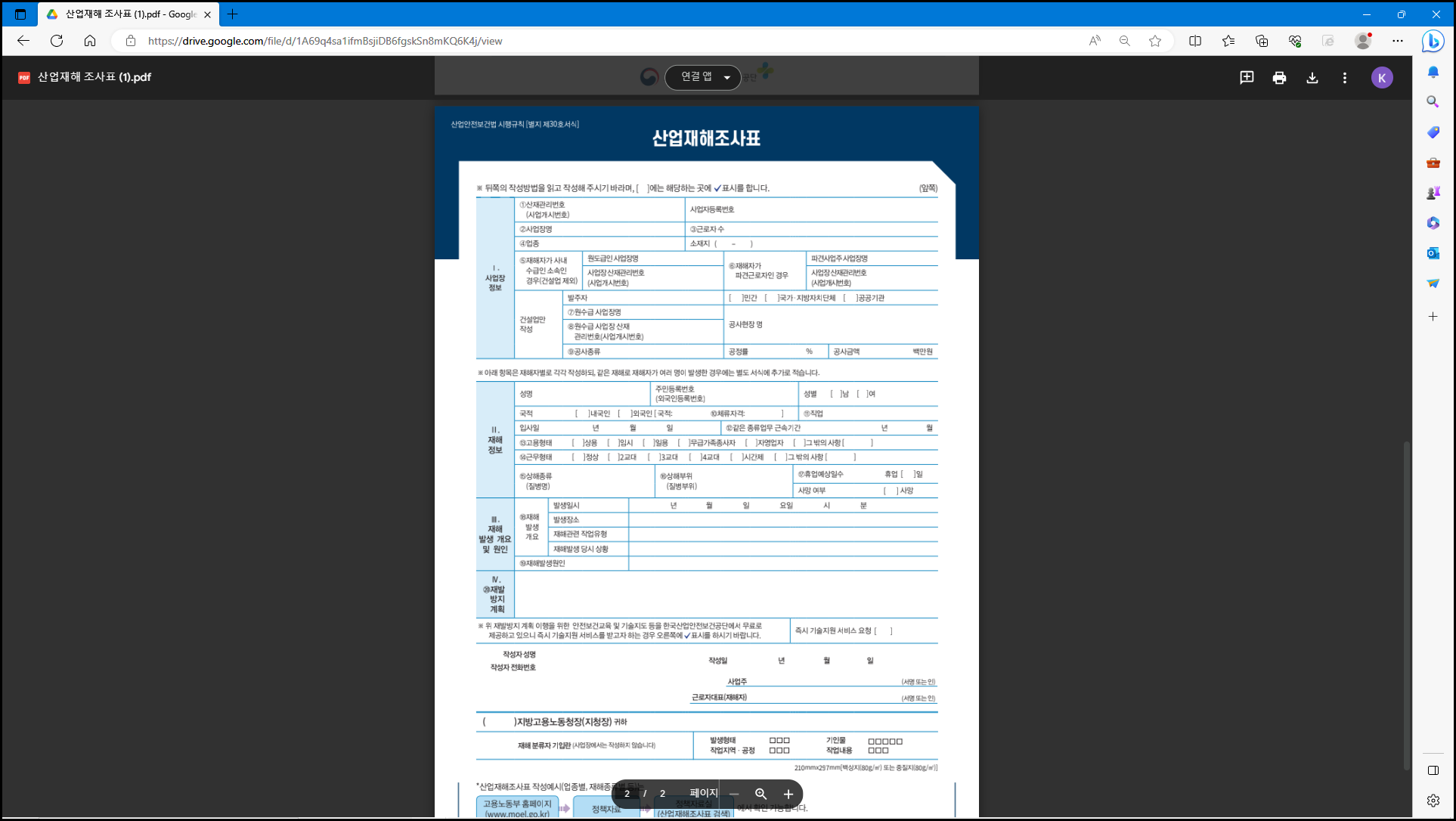
Task: Reload the current page
Action: click(57, 41)
